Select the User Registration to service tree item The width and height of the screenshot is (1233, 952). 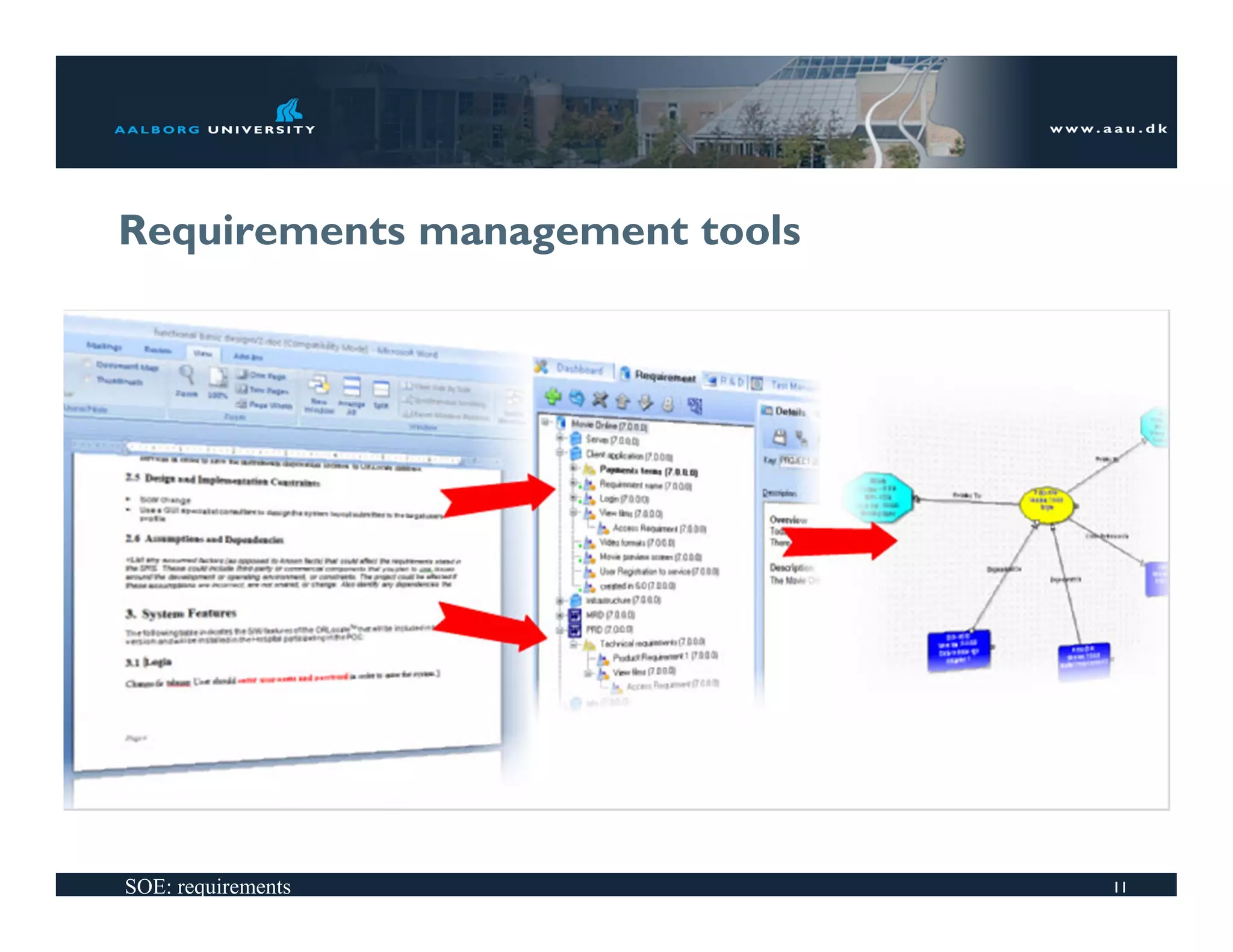click(x=659, y=572)
